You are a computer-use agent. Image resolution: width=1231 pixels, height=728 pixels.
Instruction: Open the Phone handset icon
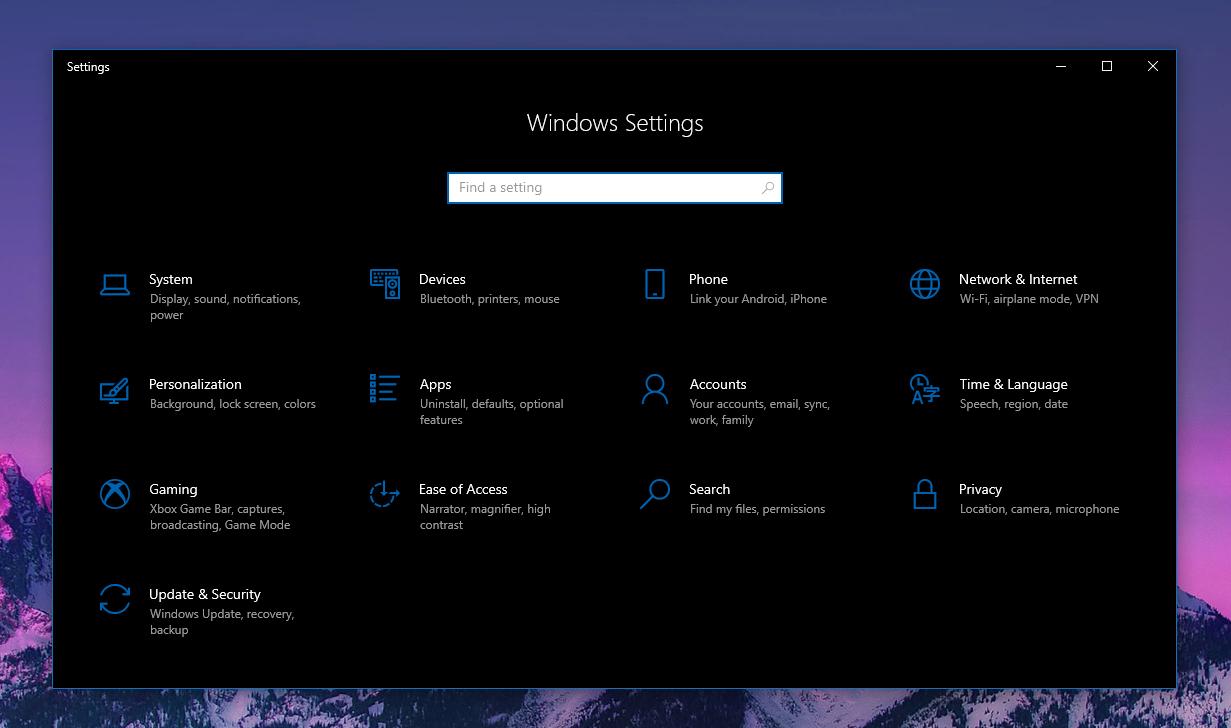click(655, 284)
